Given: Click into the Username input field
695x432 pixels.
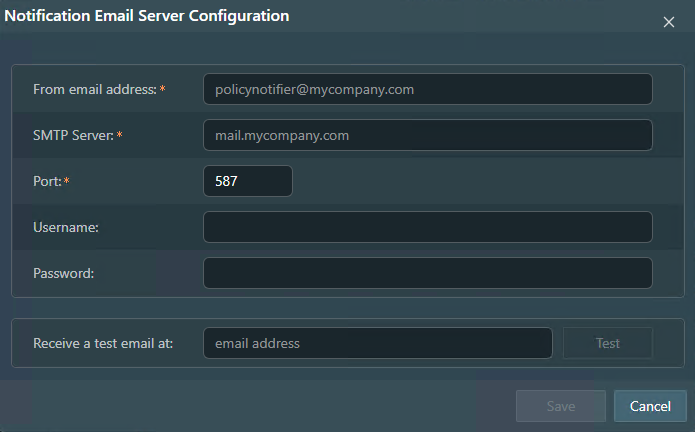Looking at the screenshot, I should click(x=427, y=227).
